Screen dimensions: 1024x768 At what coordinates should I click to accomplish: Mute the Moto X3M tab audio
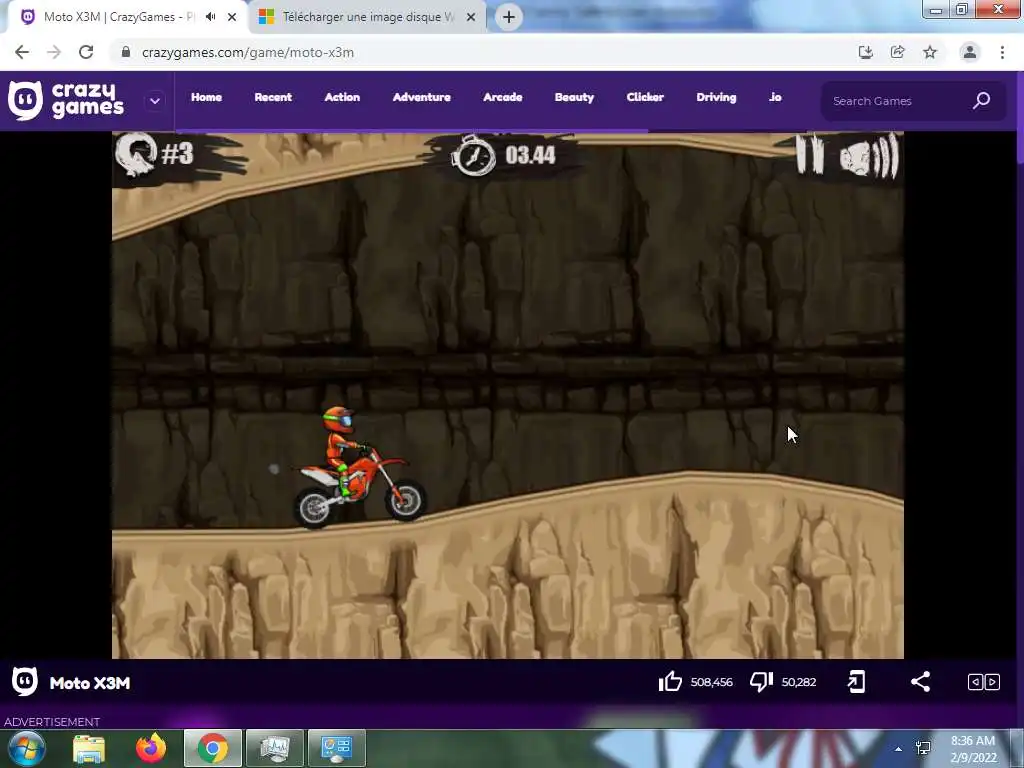[x=210, y=17]
